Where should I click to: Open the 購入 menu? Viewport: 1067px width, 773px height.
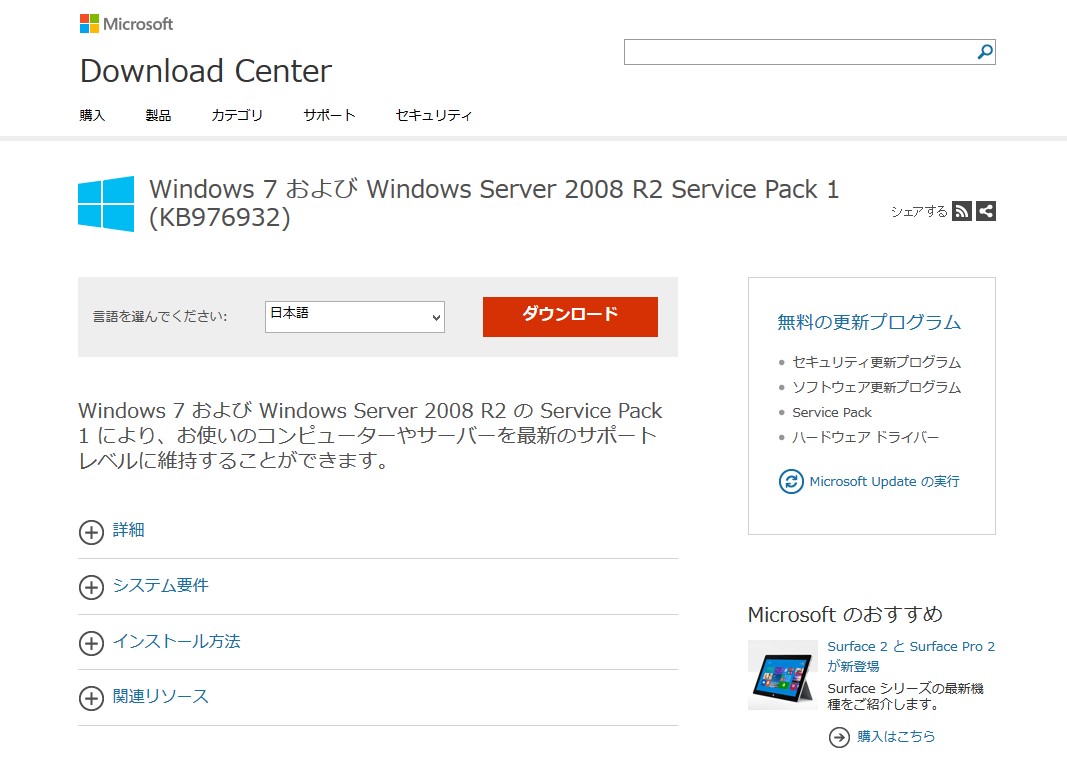point(92,115)
